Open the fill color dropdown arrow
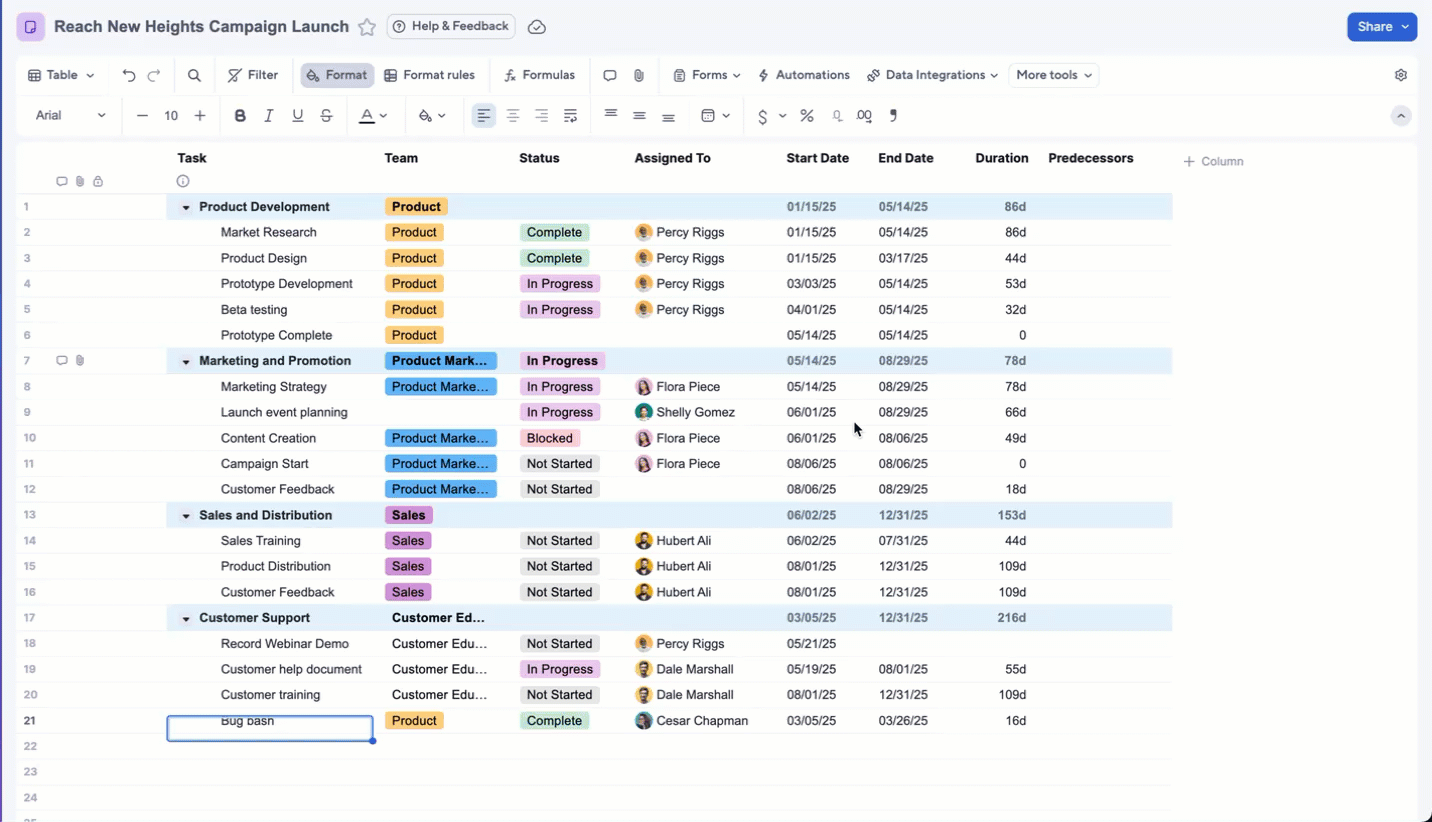 [442, 116]
